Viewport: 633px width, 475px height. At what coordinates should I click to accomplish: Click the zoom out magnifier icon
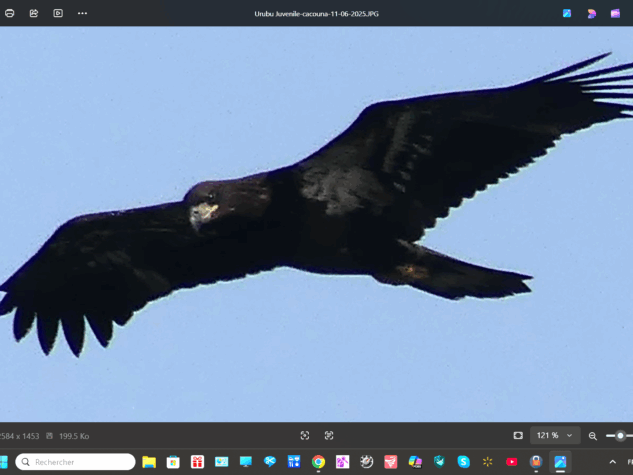pyautogui.click(x=593, y=436)
